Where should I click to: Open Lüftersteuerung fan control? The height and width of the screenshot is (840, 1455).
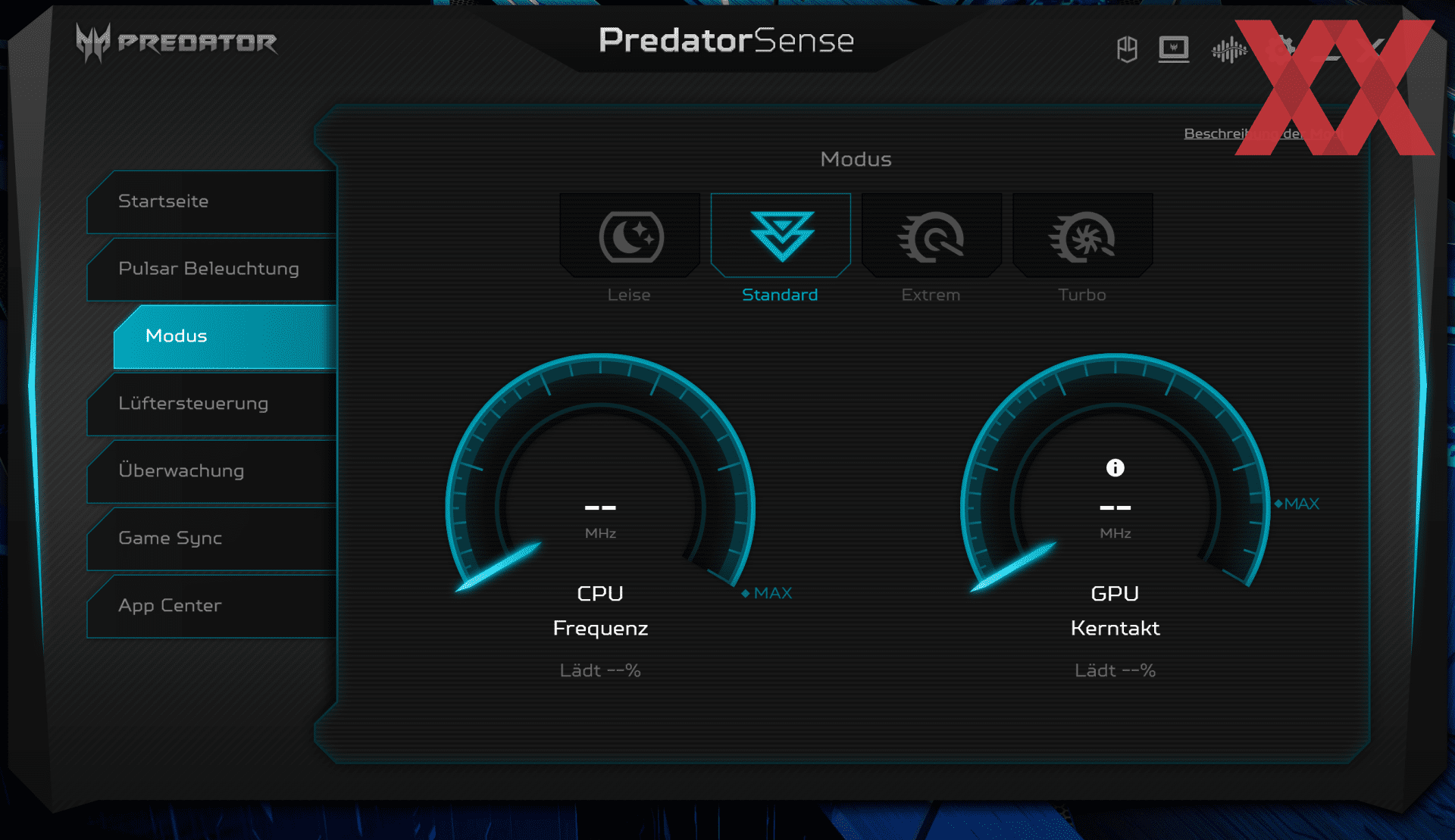click(212, 404)
